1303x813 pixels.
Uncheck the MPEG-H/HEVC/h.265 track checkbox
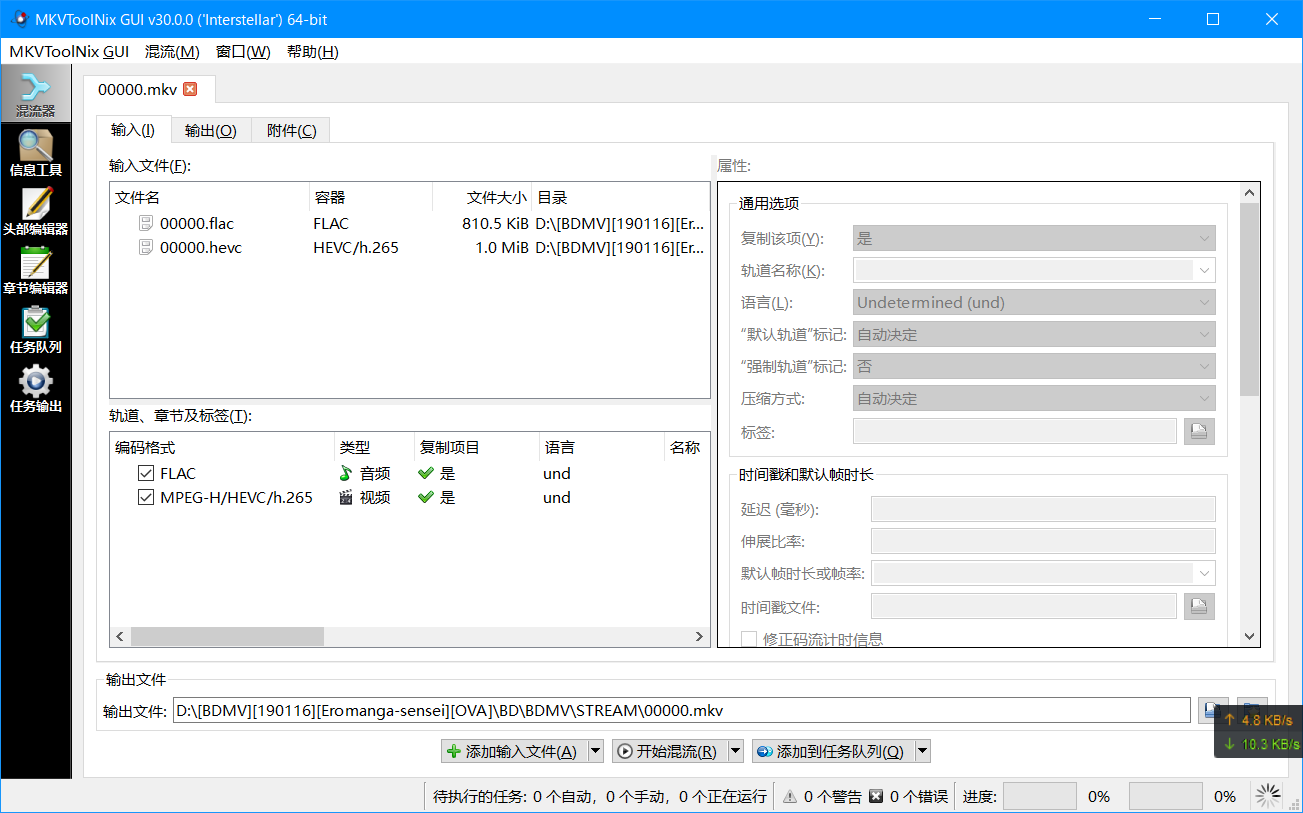click(x=146, y=497)
